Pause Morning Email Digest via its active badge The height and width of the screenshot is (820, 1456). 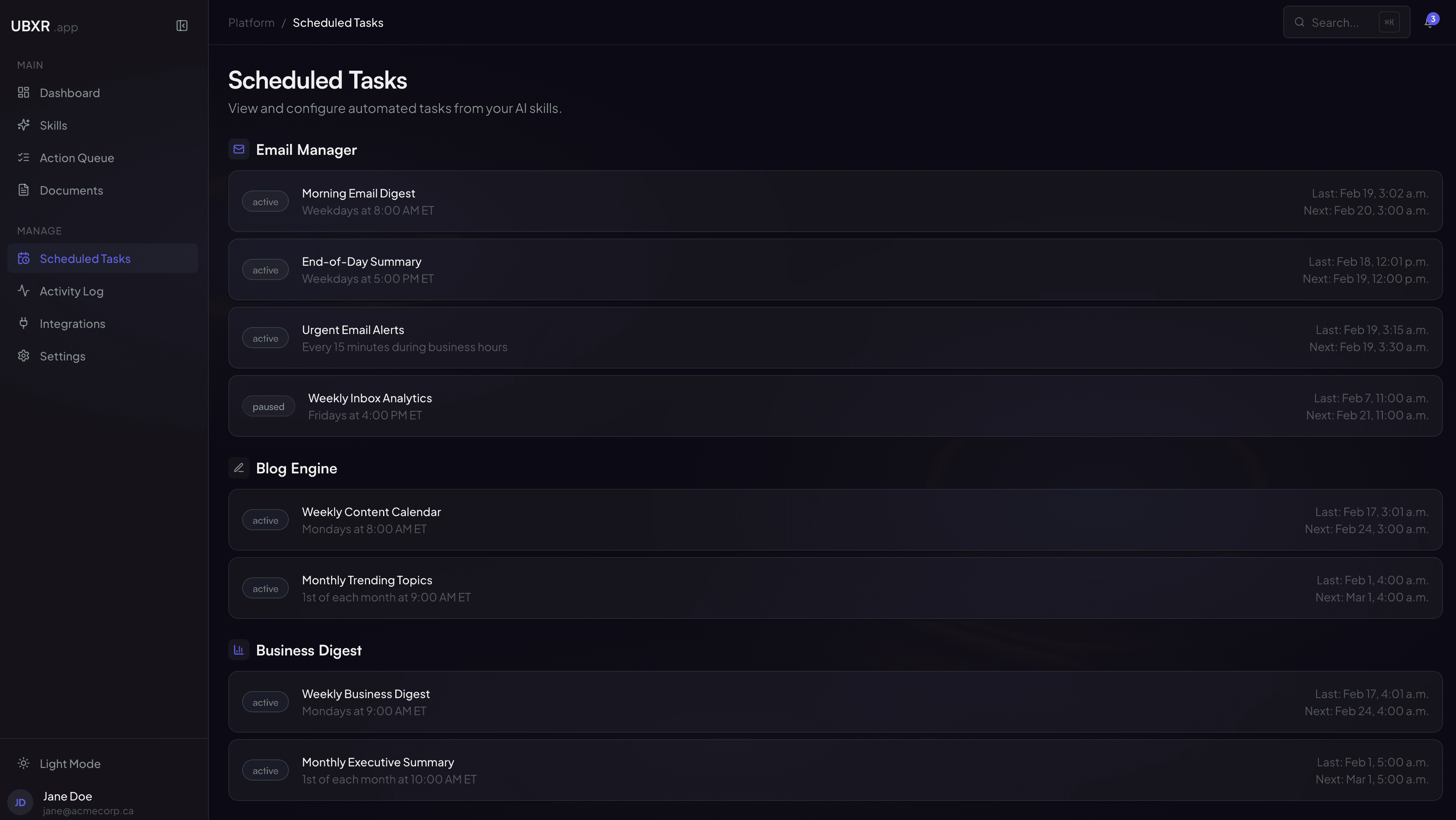click(x=265, y=201)
